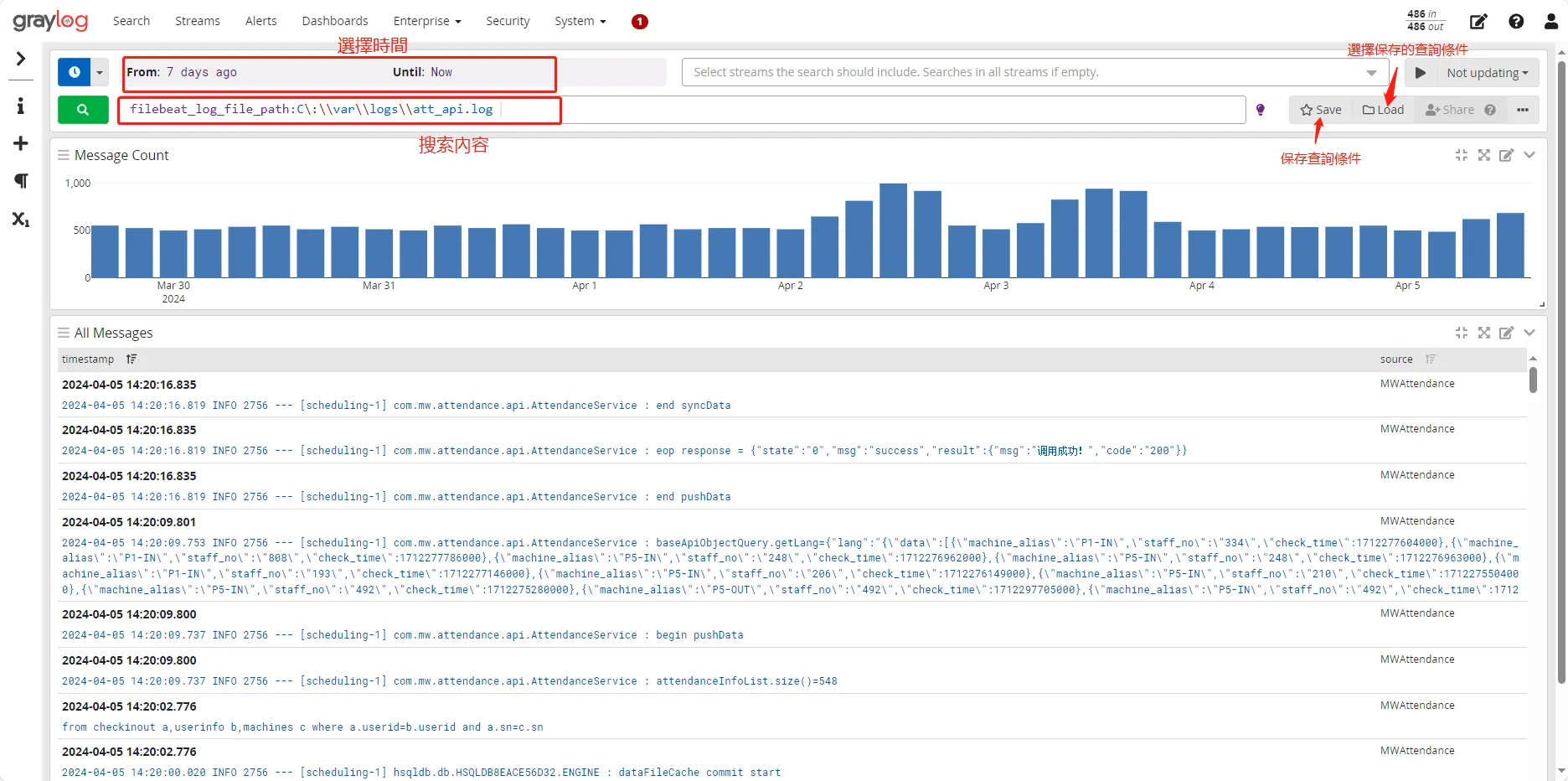Click the sidebar plus create icon
Image resolution: width=1568 pixels, height=781 pixels.
(21, 144)
